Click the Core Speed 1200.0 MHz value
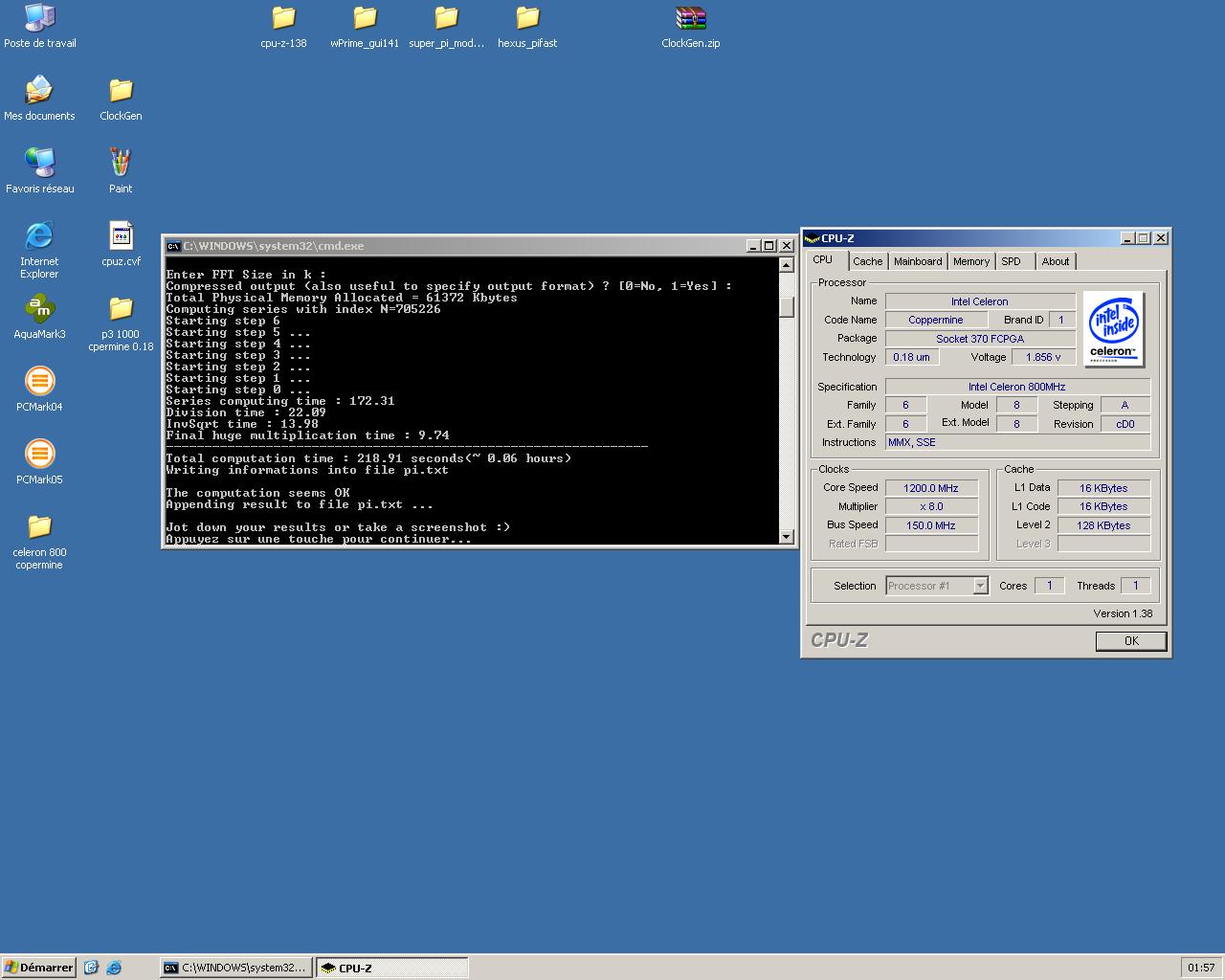 tap(931, 488)
